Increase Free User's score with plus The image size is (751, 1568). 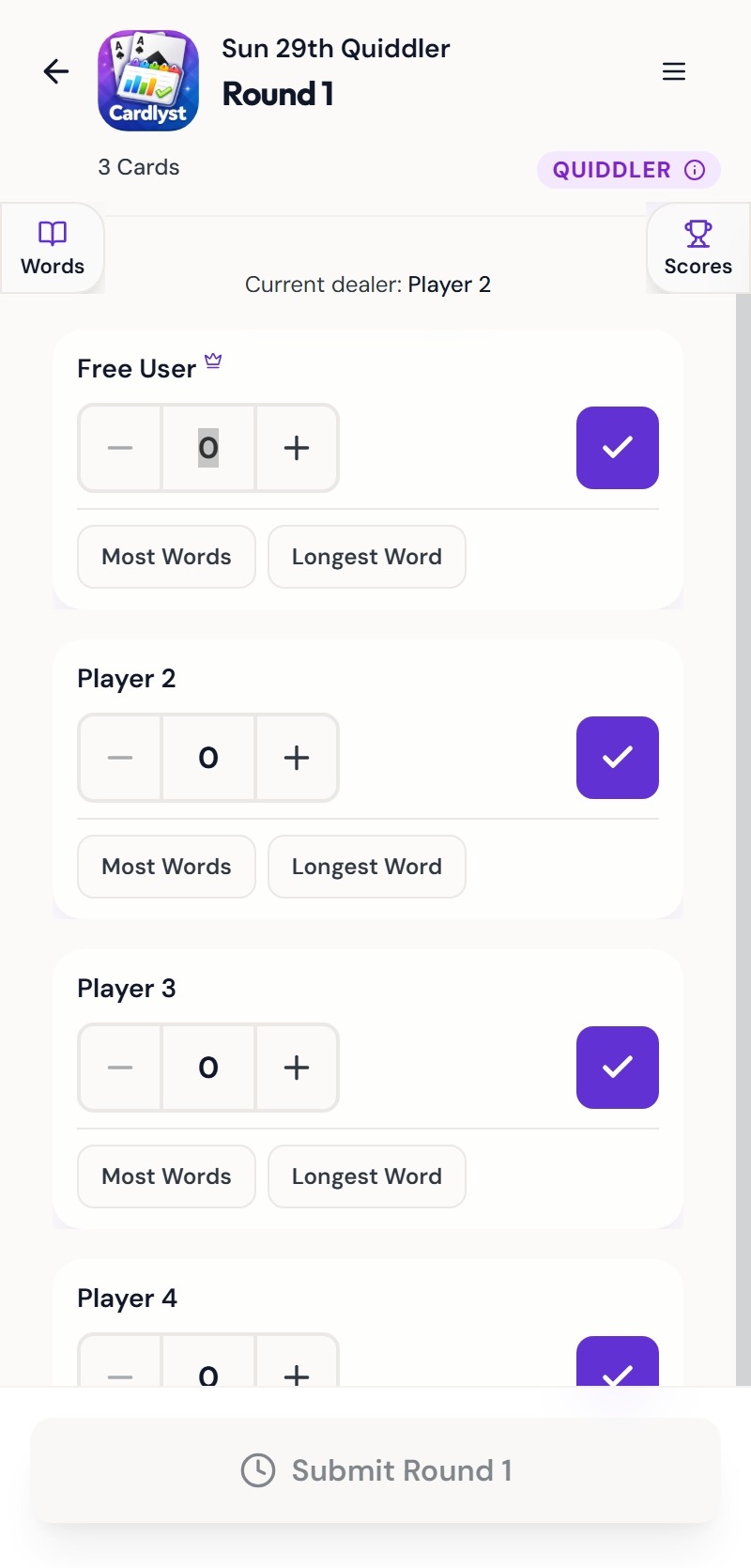pyautogui.click(x=297, y=448)
